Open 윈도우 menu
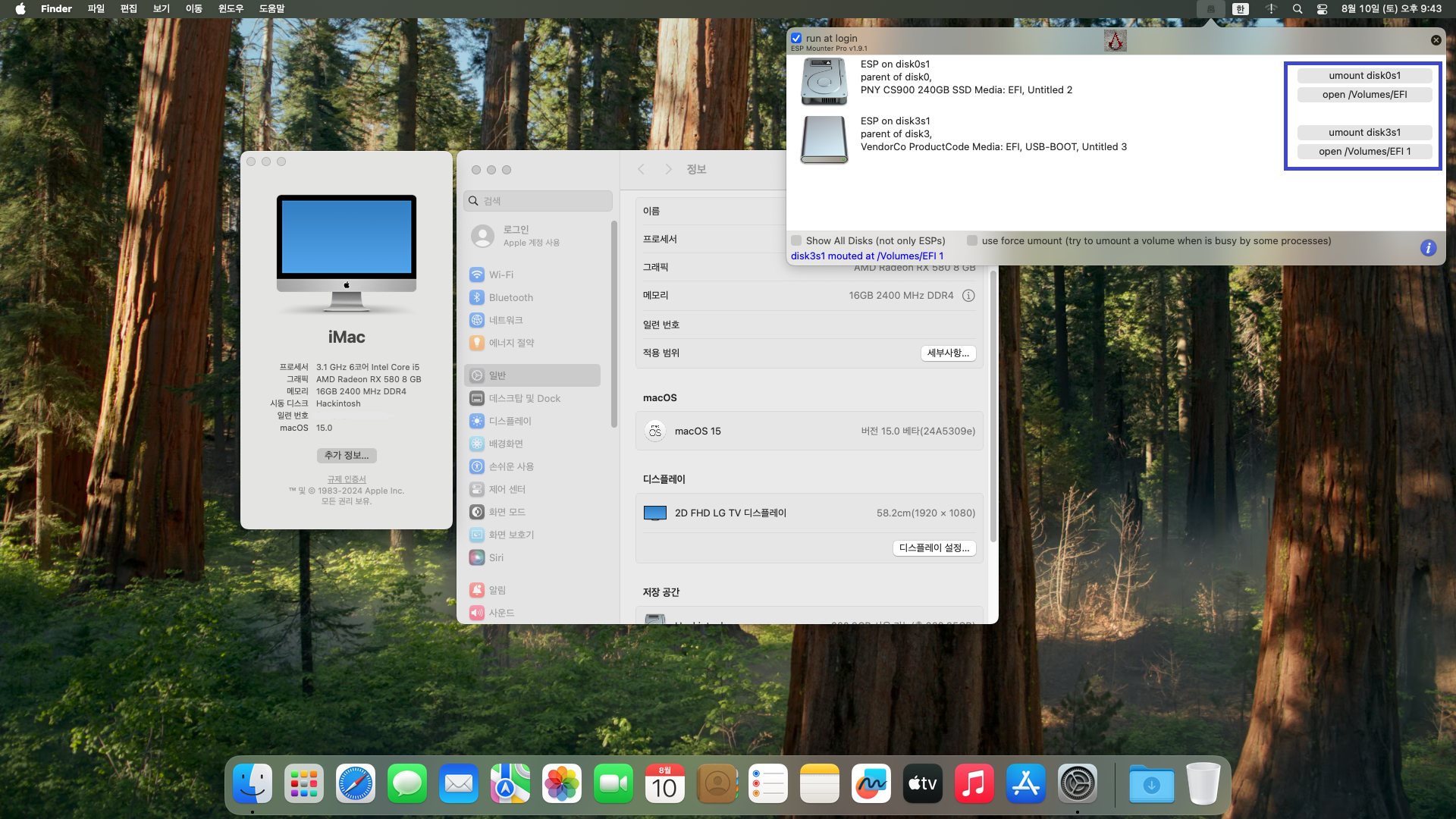 click(x=231, y=9)
